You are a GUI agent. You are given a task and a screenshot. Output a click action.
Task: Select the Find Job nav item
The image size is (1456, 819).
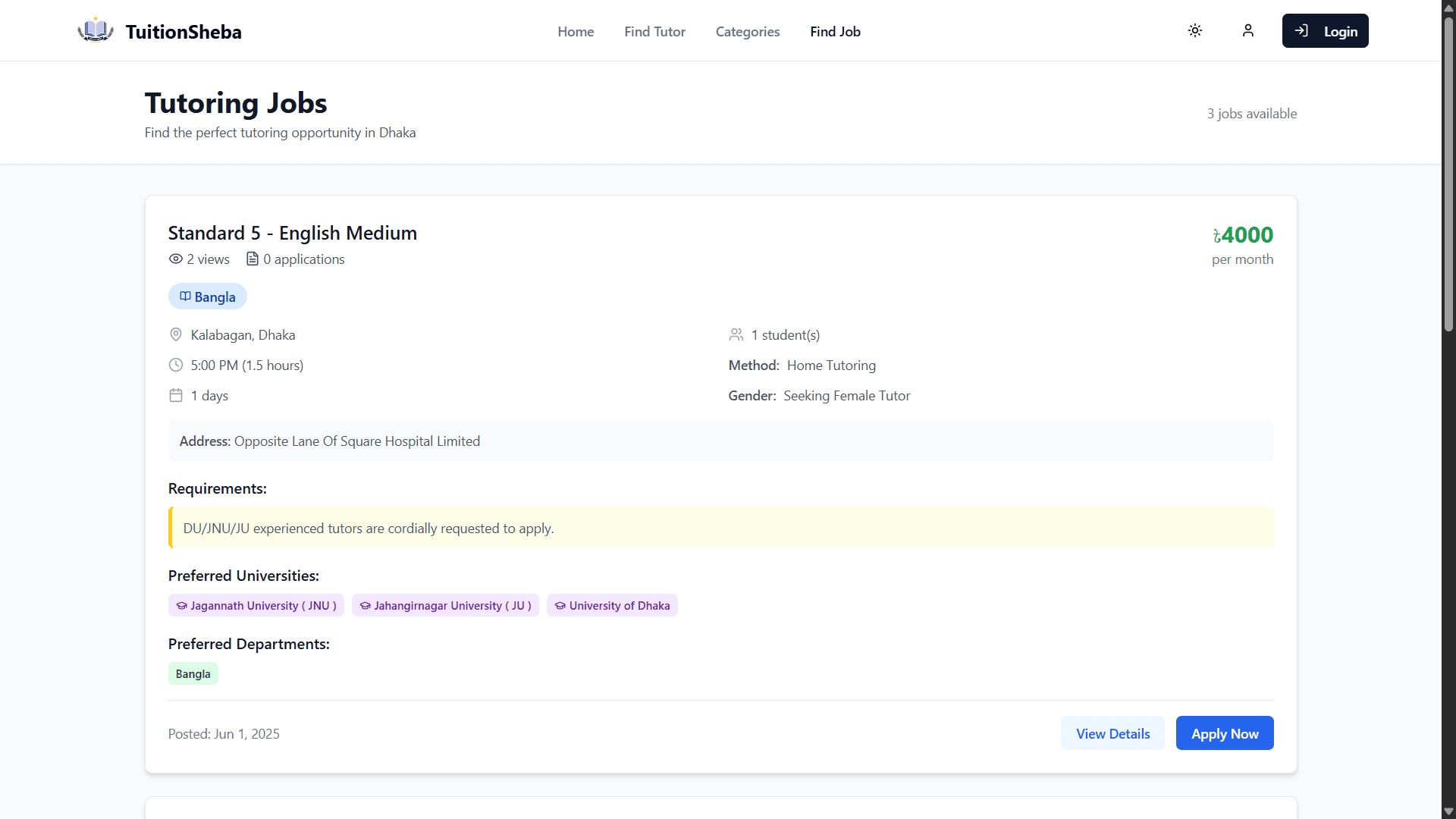(835, 32)
